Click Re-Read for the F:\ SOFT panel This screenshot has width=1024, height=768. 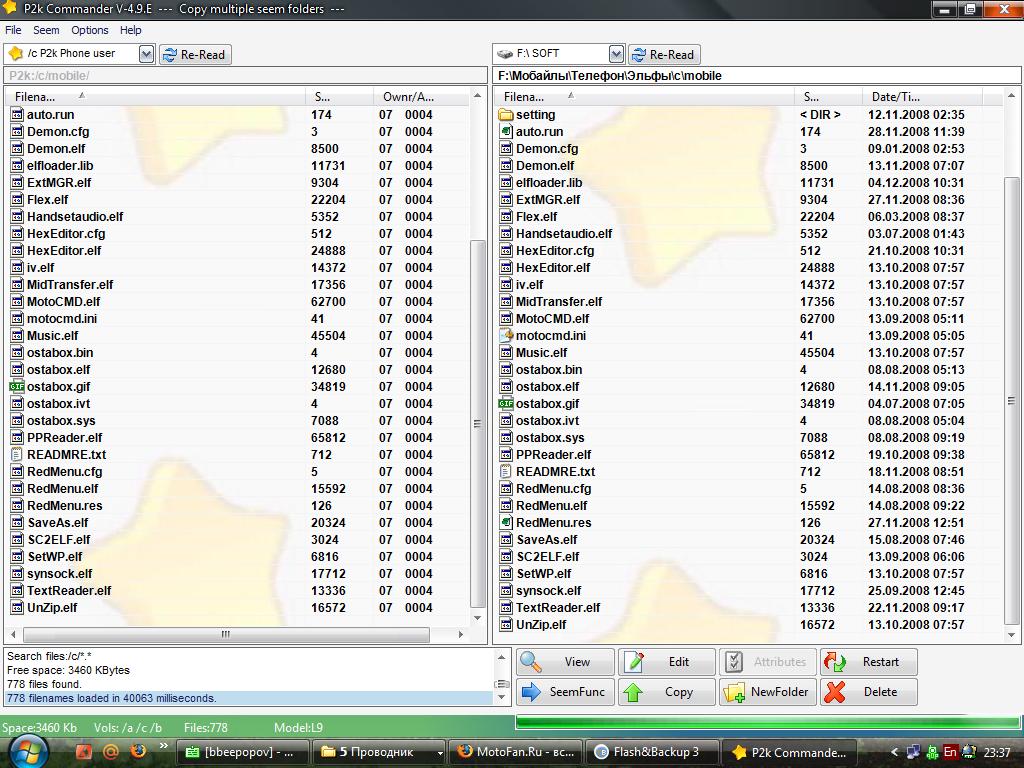(664, 54)
